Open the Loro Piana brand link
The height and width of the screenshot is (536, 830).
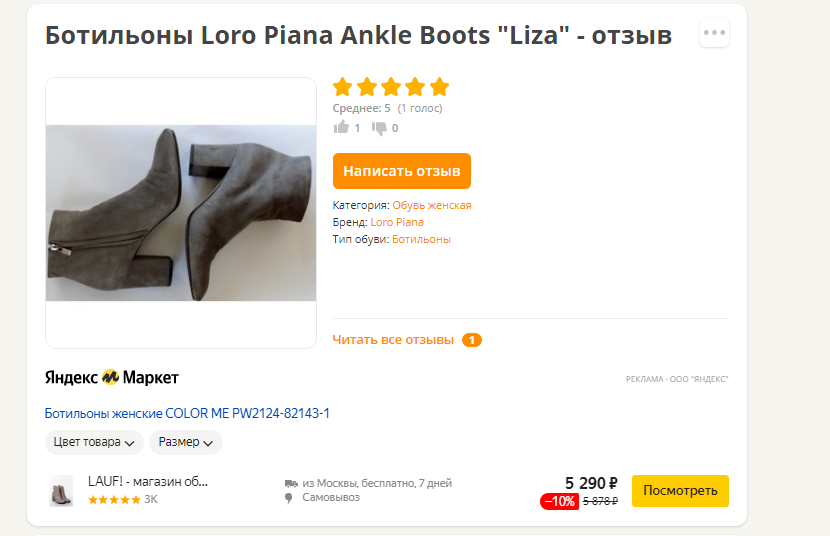[x=396, y=222]
